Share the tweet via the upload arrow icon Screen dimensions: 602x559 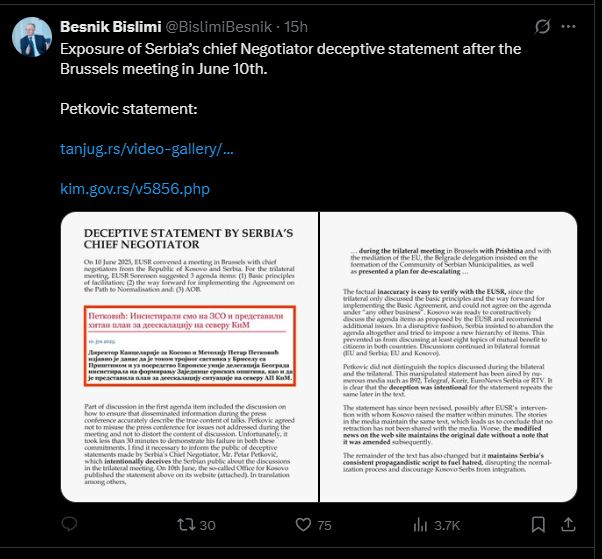pos(568,524)
